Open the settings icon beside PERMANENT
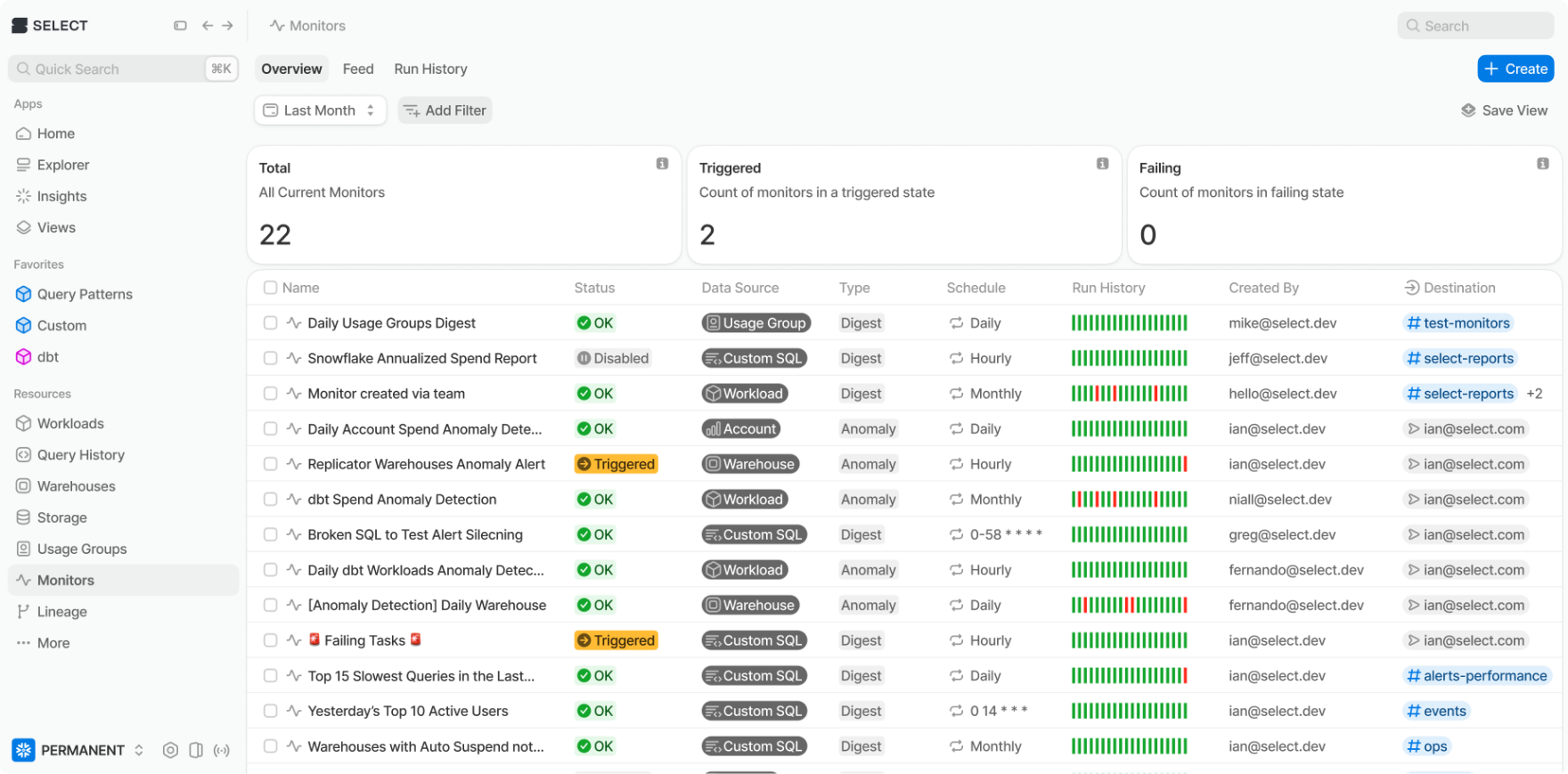The height and width of the screenshot is (774, 1568). (170, 750)
